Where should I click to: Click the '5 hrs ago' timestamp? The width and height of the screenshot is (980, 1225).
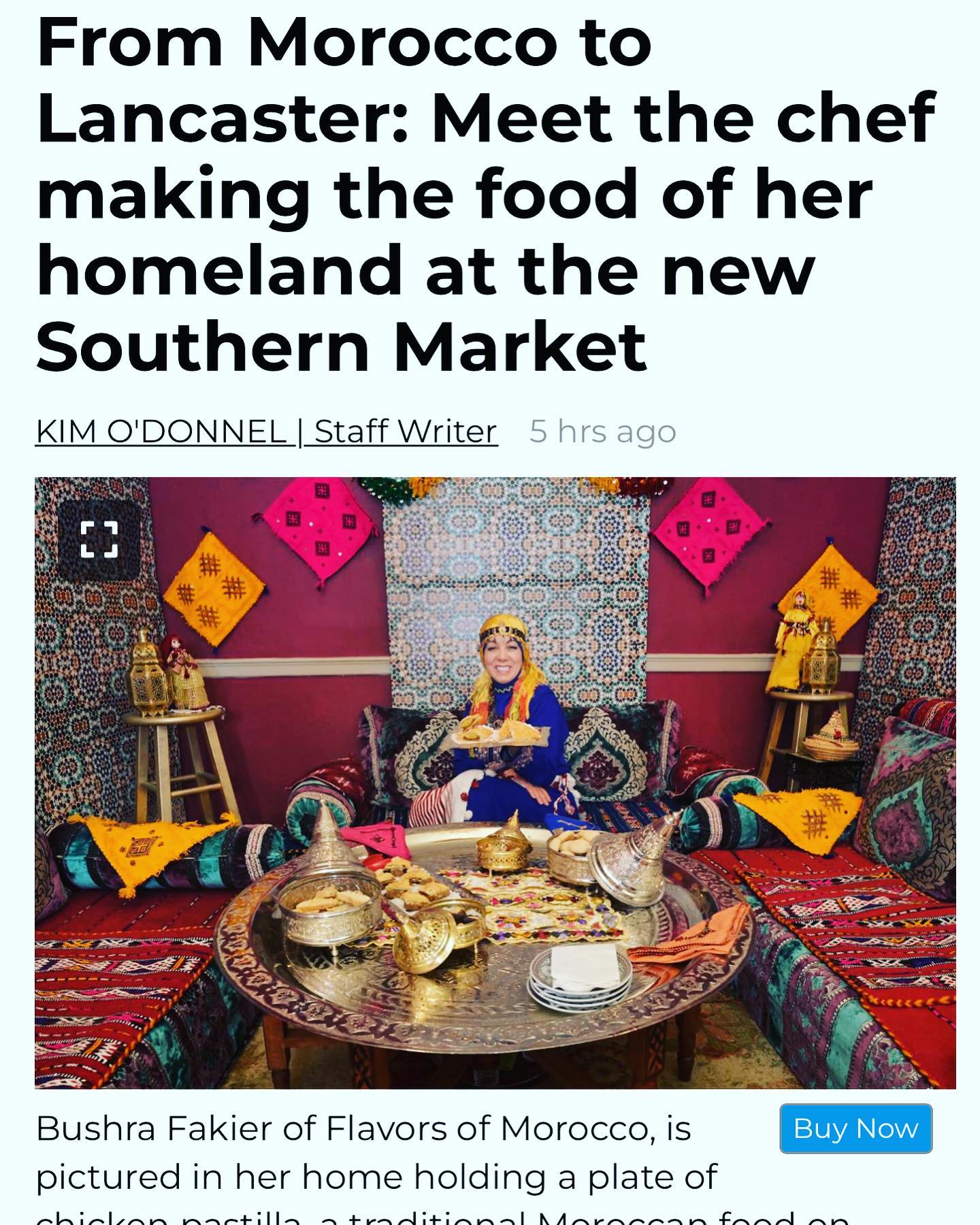603,431
